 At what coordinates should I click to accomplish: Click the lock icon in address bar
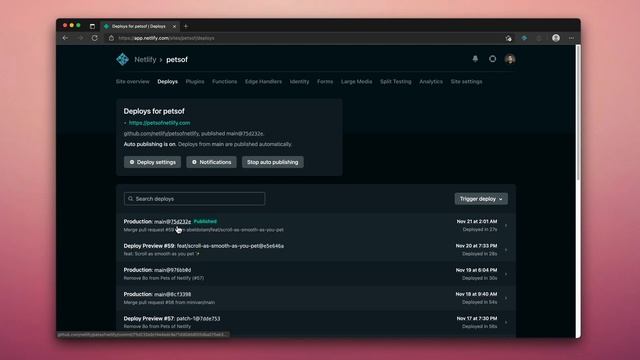[111, 38]
